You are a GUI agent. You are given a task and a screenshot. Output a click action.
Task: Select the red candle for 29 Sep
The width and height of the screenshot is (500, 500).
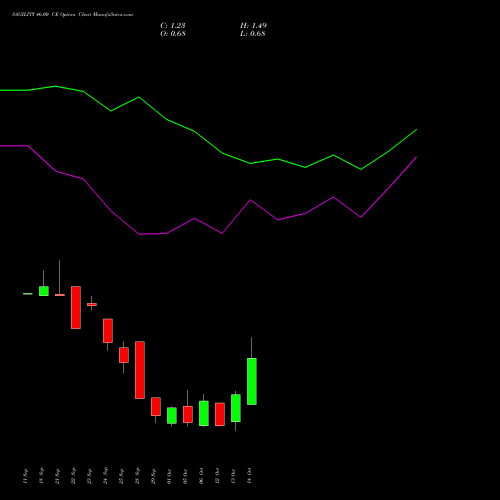pos(156,406)
